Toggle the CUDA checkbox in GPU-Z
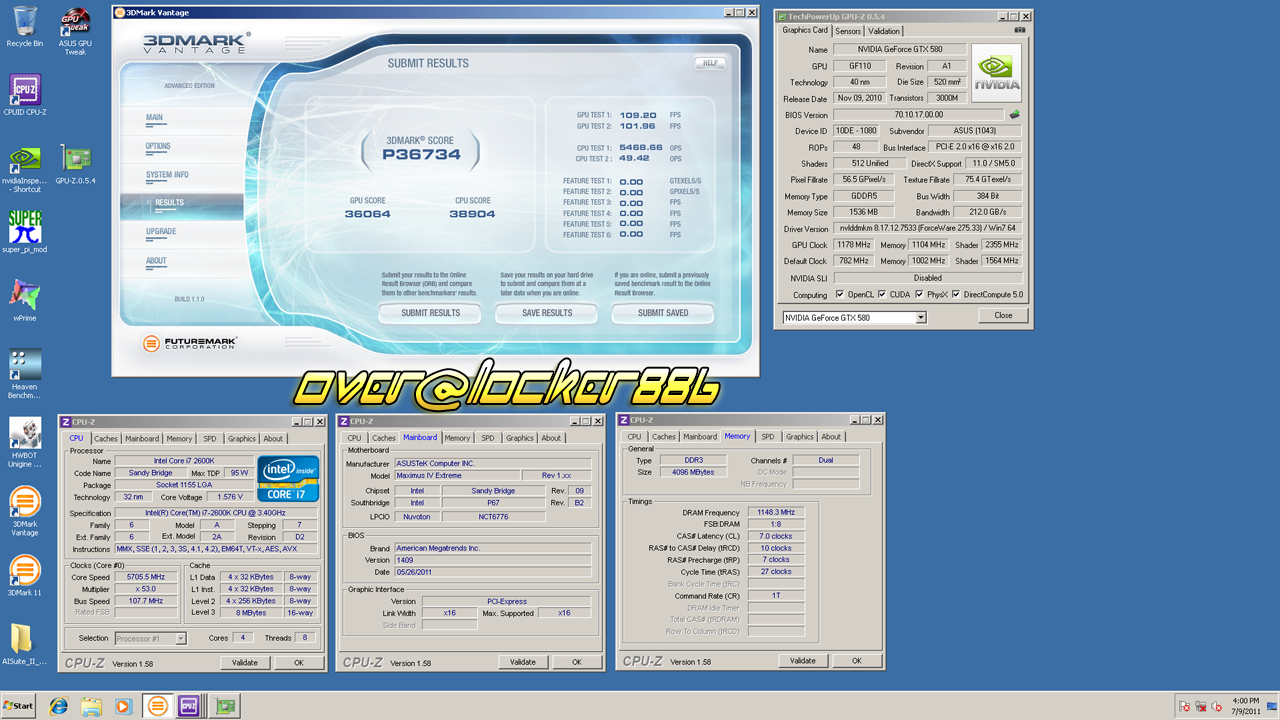 click(881, 295)
